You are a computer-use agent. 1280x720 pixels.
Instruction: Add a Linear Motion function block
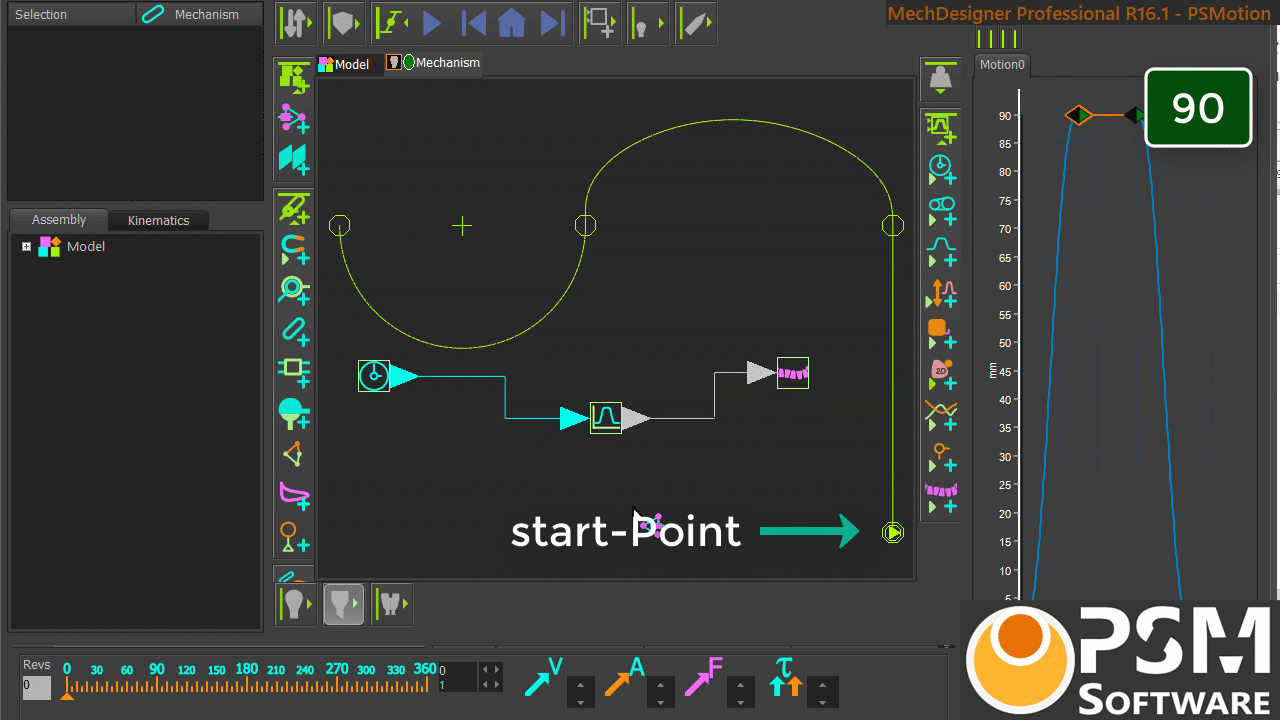coord(941,168)
